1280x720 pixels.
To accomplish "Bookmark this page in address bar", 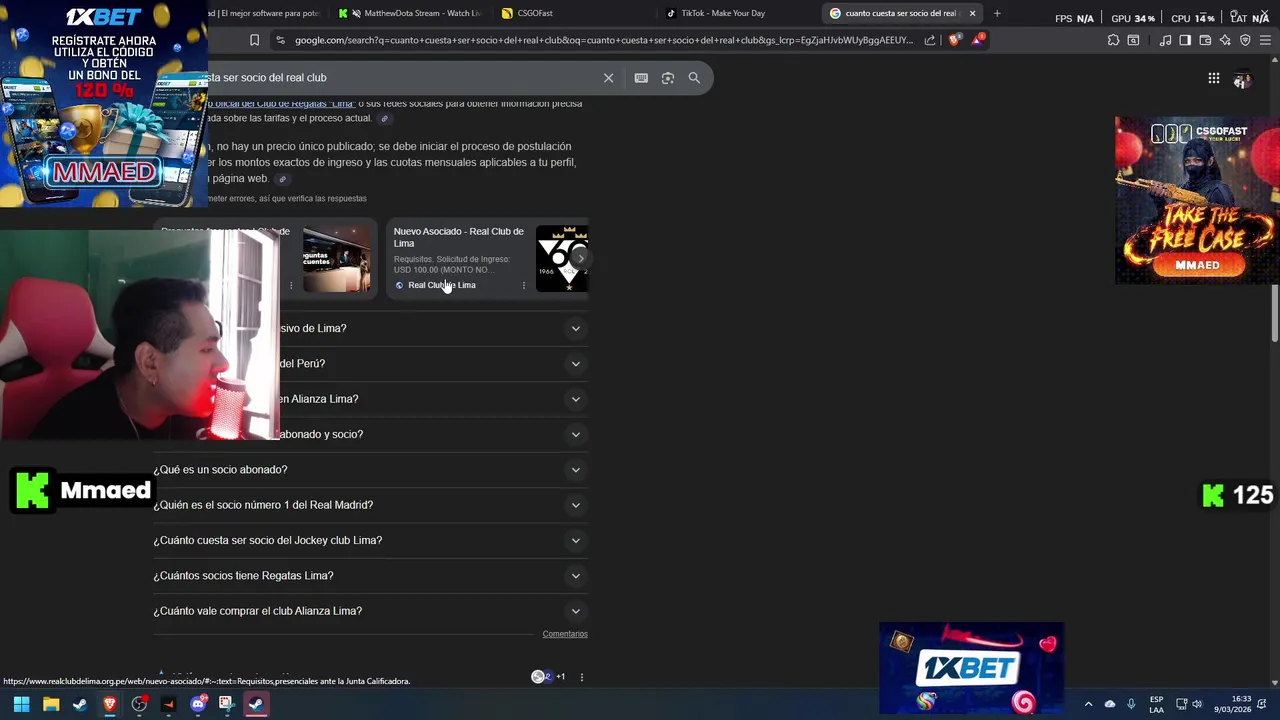I will tap(254, 40).
